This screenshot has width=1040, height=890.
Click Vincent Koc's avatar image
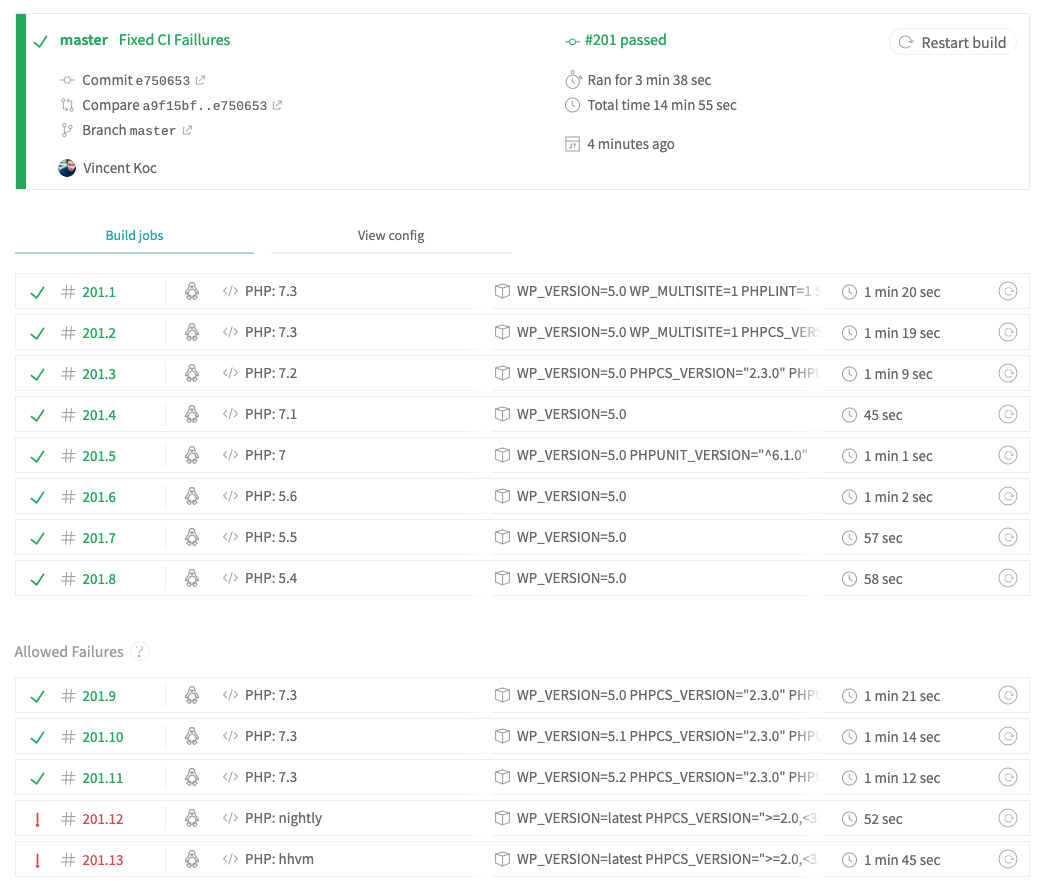(x=67, y=168)
